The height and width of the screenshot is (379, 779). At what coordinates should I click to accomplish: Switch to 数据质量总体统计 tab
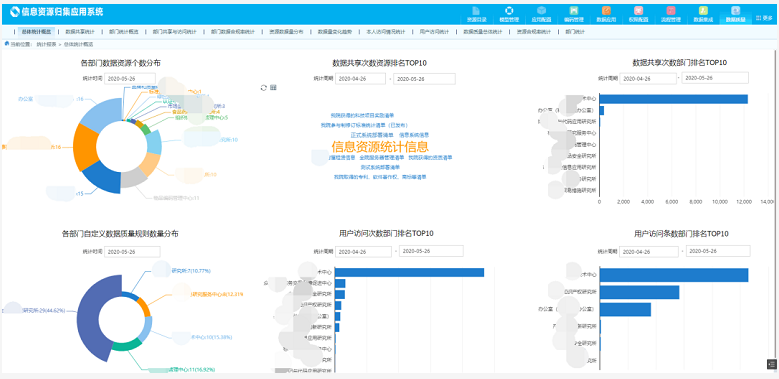click(x=483, y=32)
